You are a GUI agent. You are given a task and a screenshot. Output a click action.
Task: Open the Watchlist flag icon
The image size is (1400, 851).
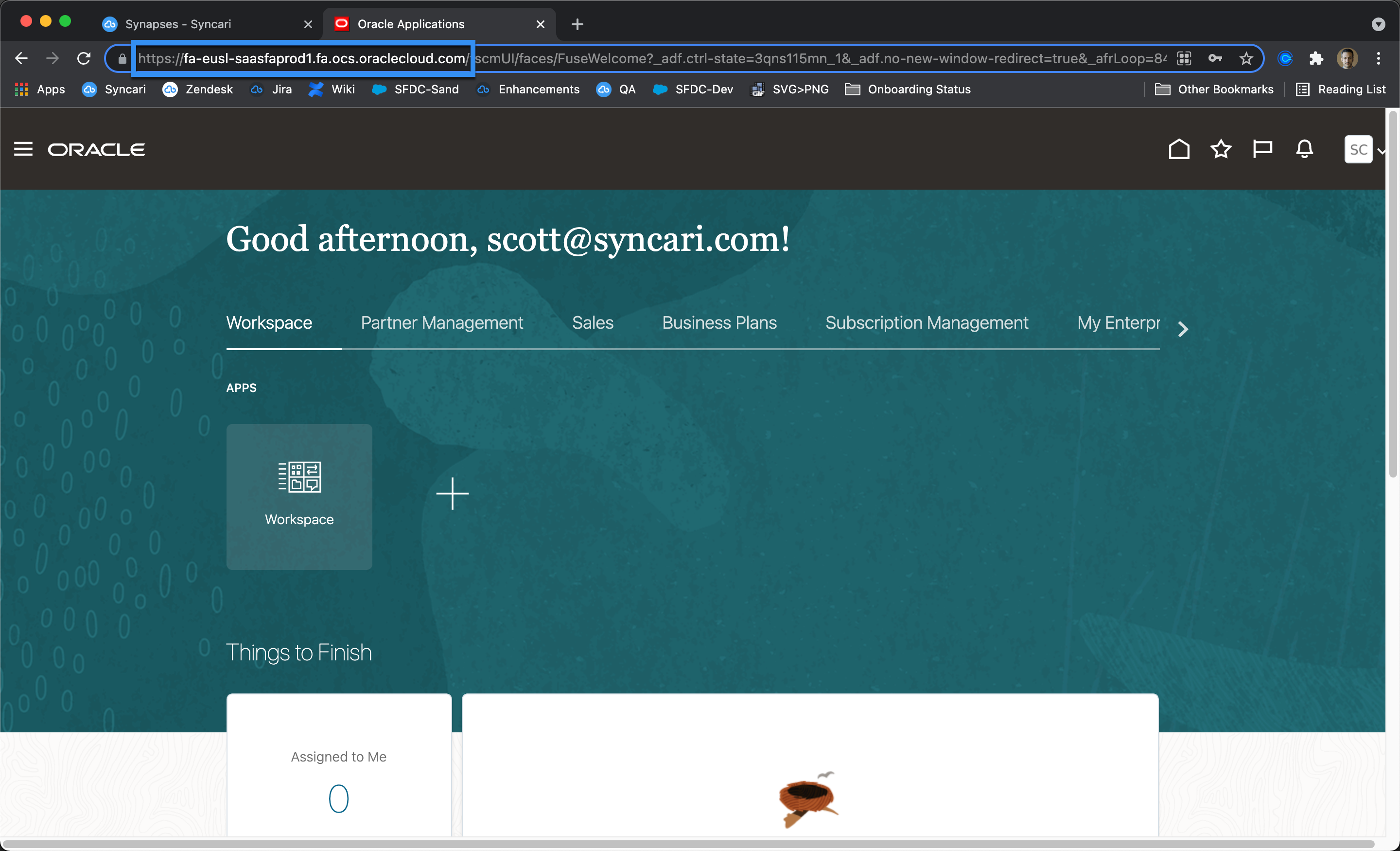click(1262, 149)
